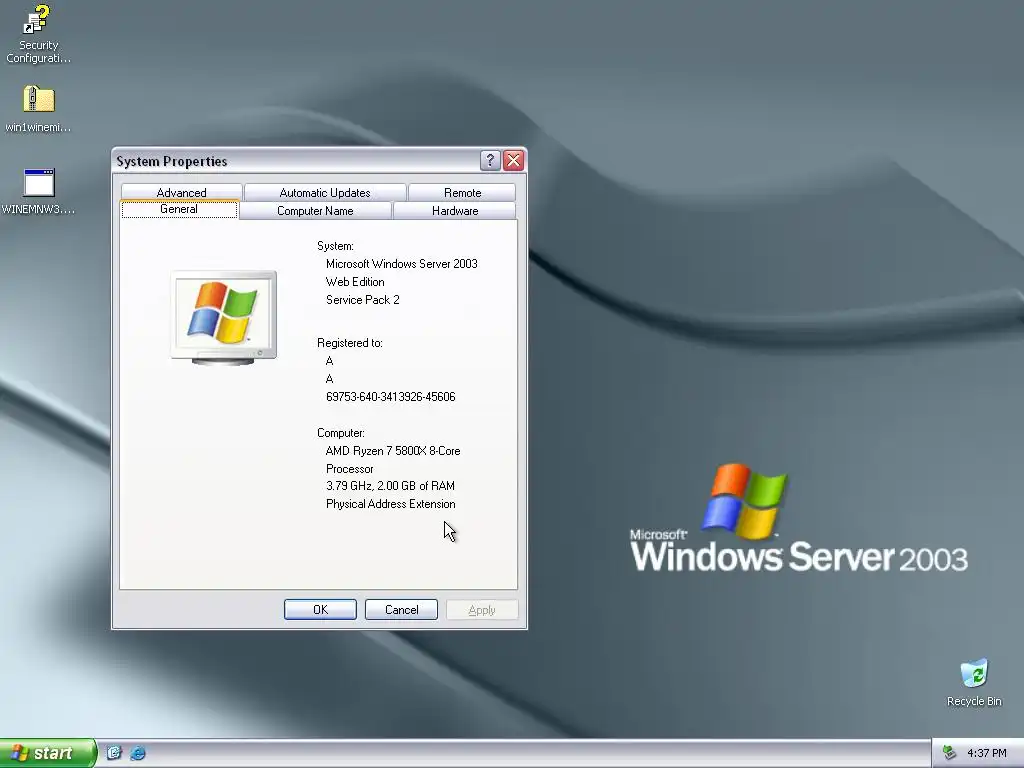This screenshot has height=768, width=1024.
Task: Click the Help question mark button
Action: pos(490,161)
